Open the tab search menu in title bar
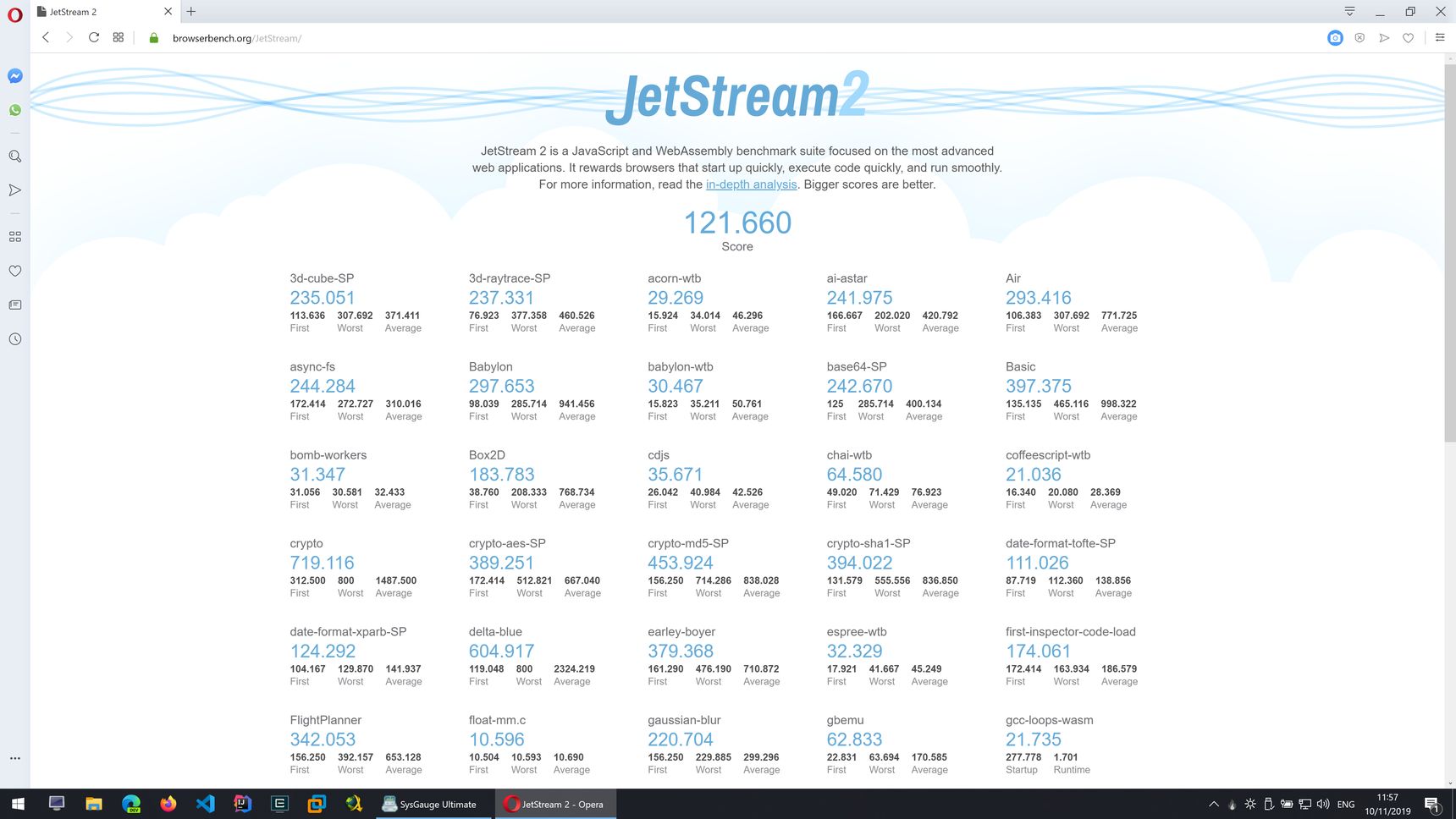1456x819 pixels. (1349, 11)
